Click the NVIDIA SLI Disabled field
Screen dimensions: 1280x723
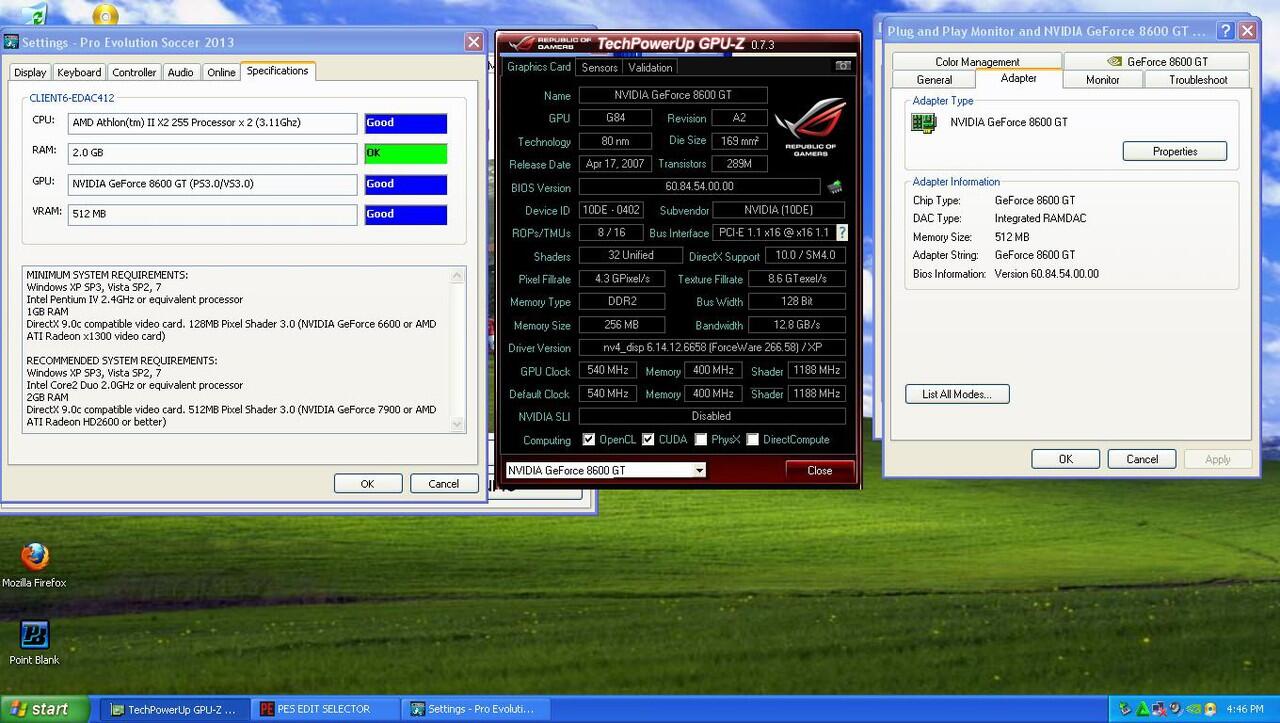pos(712,416)
